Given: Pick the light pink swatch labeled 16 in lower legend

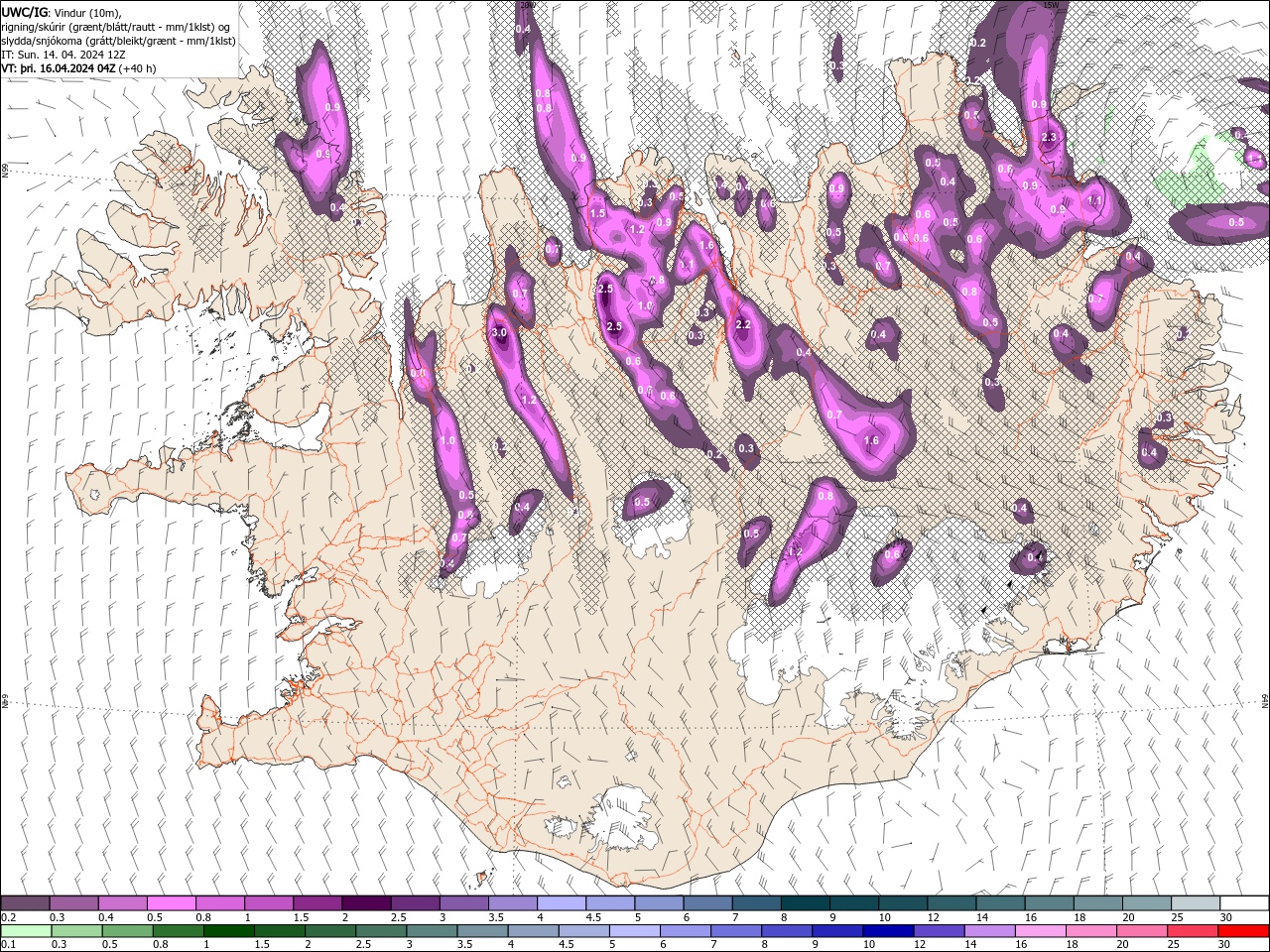Looking at the screenshot, I should 1041,930.
